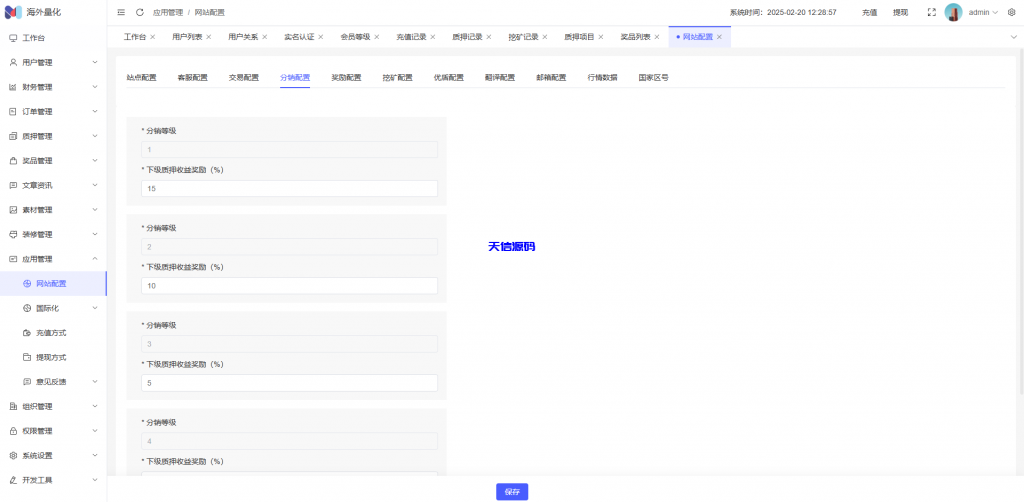Expand the 财务管理 menu chevron
This screenshot has width=1024, height=502.
tap(95, 87)
